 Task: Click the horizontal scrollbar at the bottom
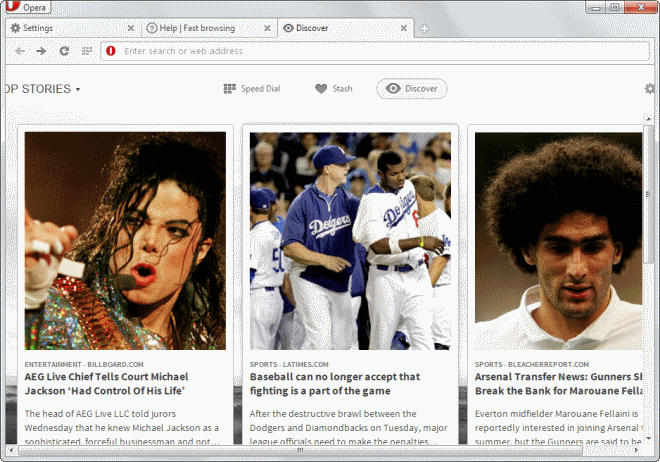[300, 451]
